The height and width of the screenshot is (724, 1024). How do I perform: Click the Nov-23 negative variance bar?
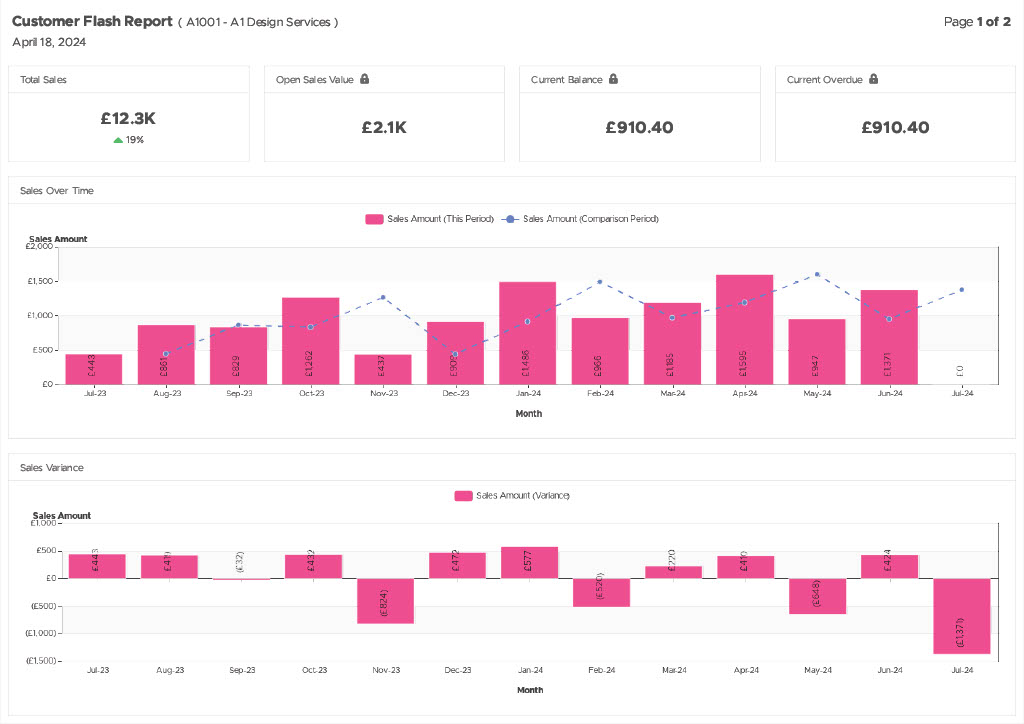coord(385,601)
